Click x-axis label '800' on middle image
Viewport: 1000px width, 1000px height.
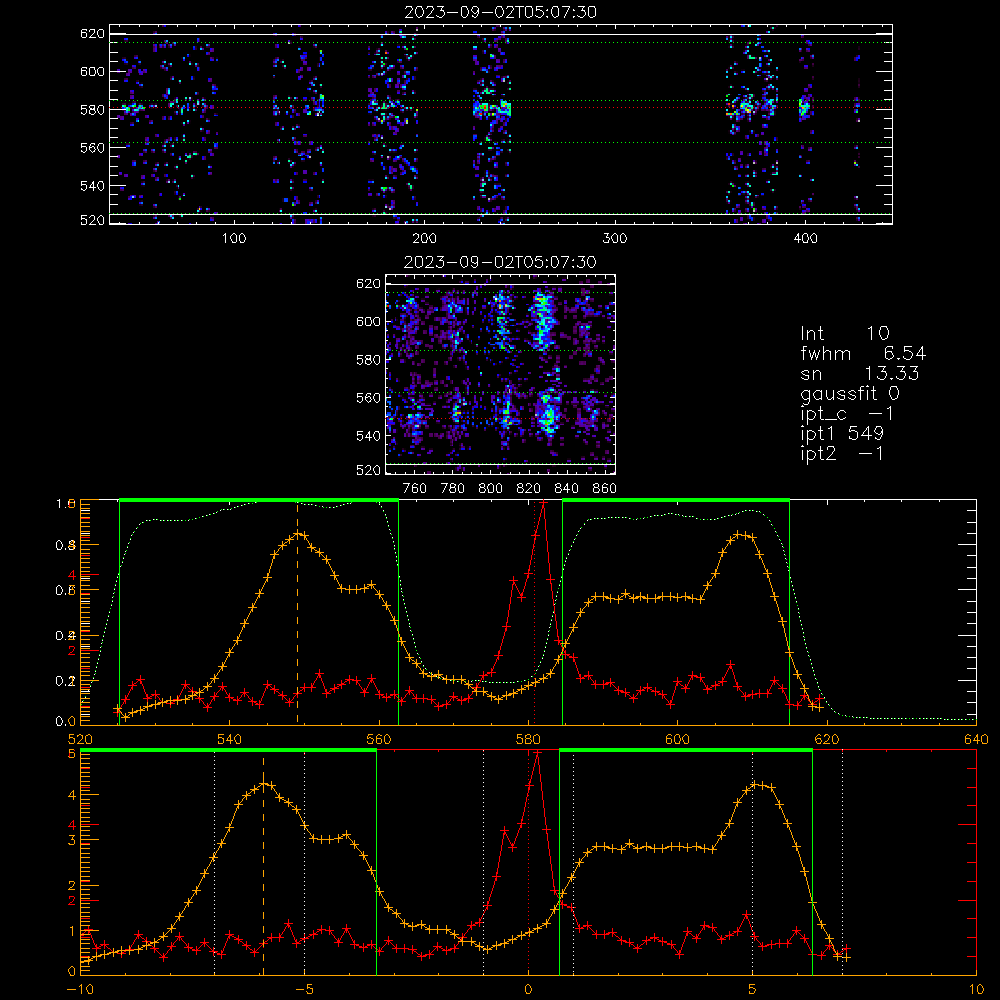[491, 489]
